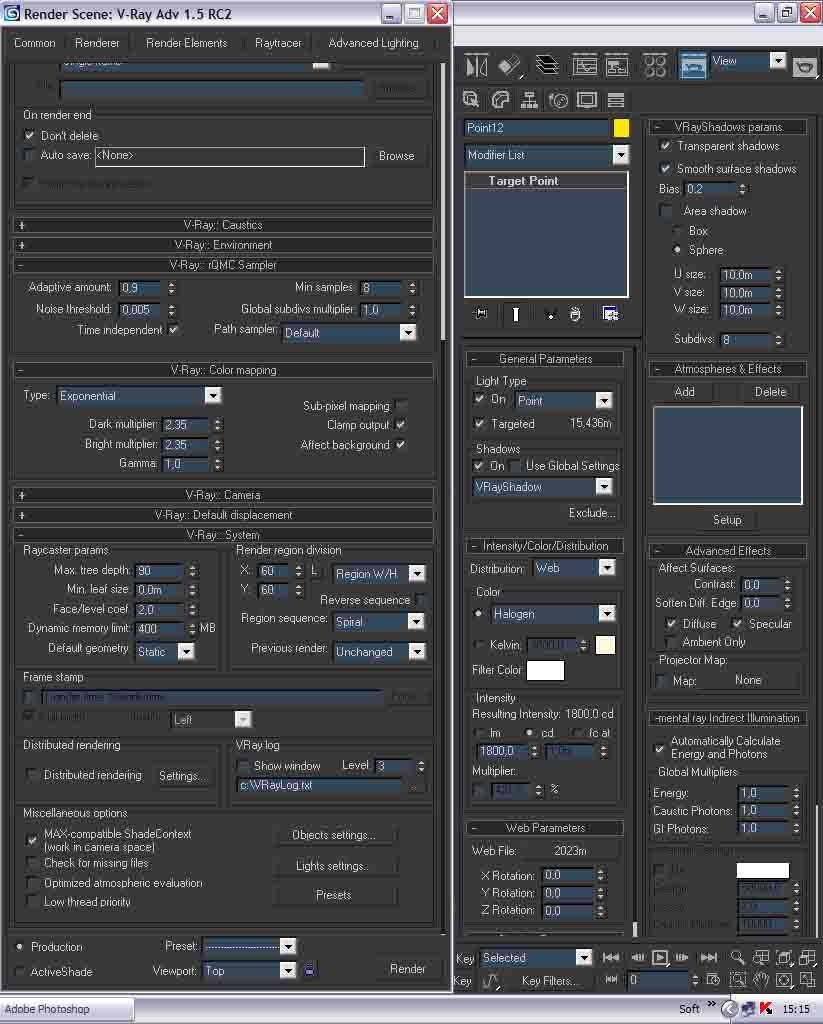Toggle Time independent checkbox
Viewport: 823px width, 1024px height.
tap(173, 330)
